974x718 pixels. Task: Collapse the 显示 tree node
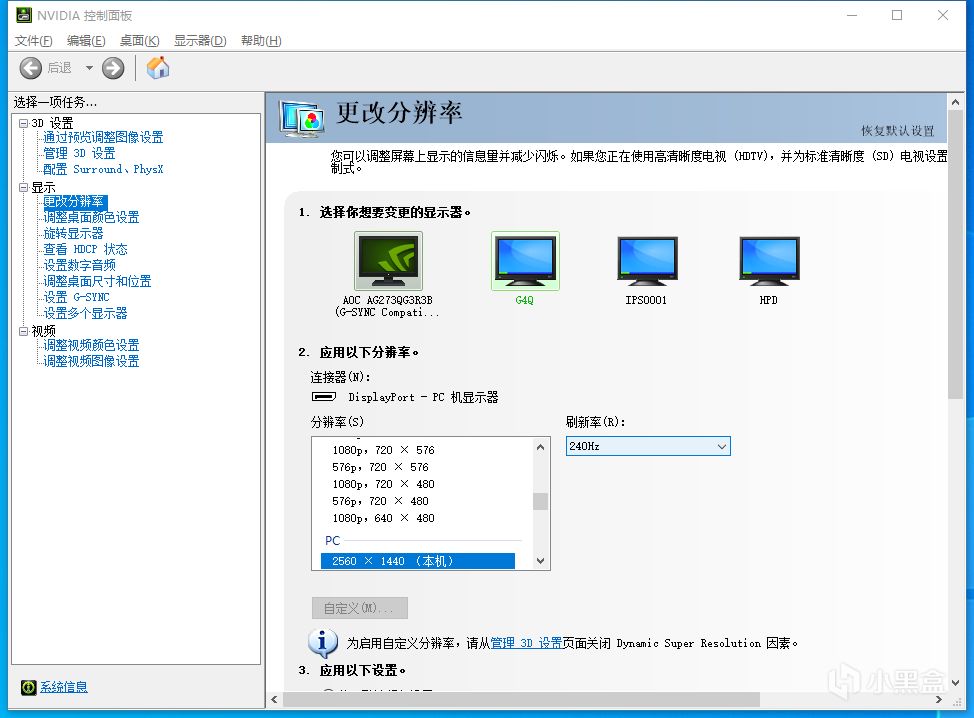[x=24, y=187]
